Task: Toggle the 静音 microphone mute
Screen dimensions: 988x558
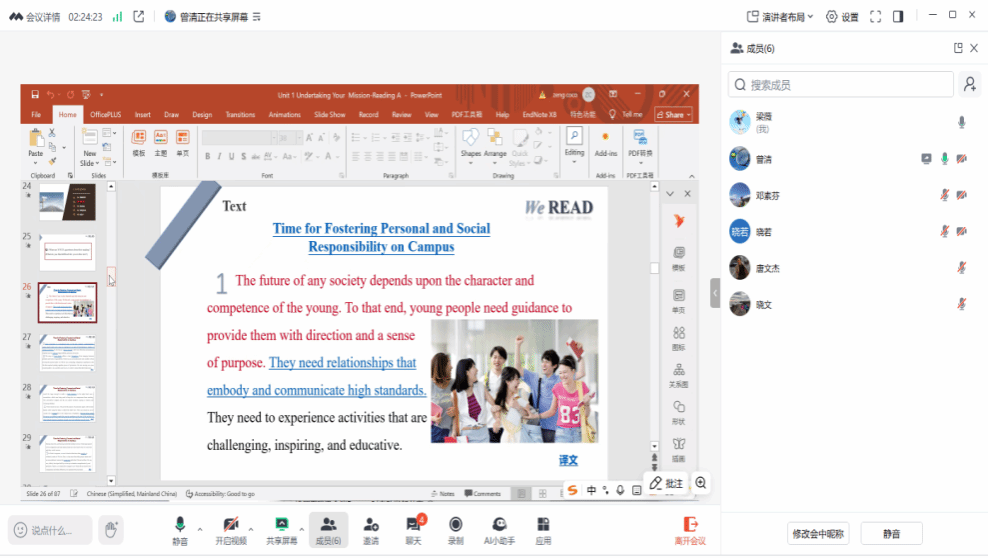Action: pos(180,529)
